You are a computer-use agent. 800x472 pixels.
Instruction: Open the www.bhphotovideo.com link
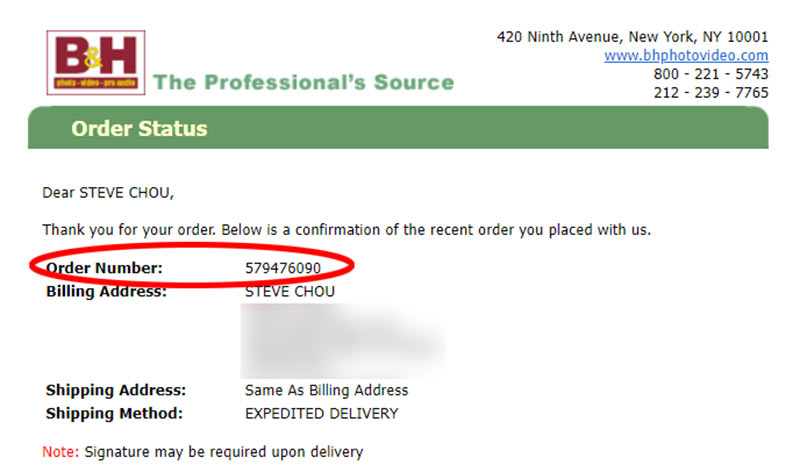pyautogui.click(x=686, y=56)
